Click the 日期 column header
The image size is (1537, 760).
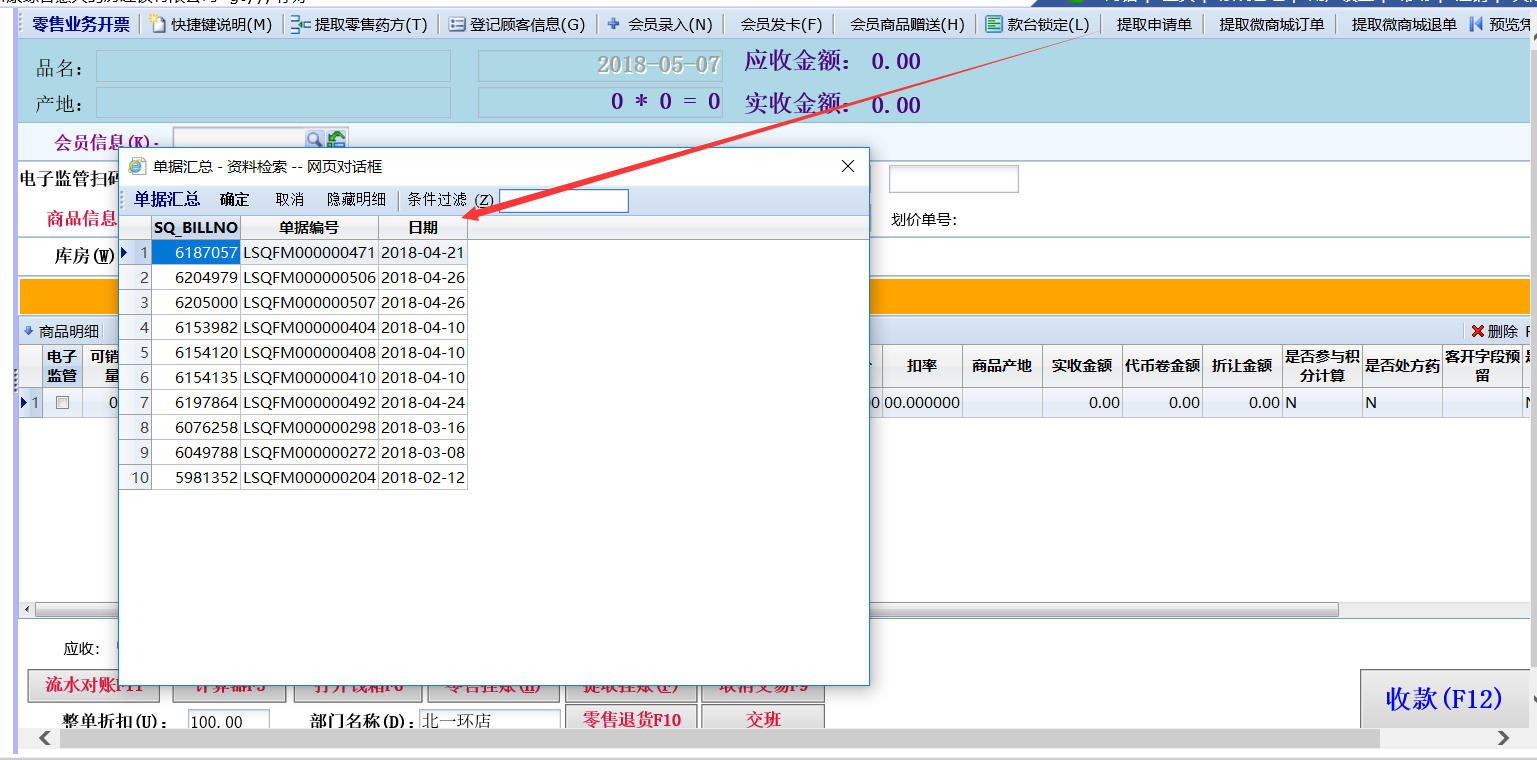pyautogui.click(x=423, y=228)
